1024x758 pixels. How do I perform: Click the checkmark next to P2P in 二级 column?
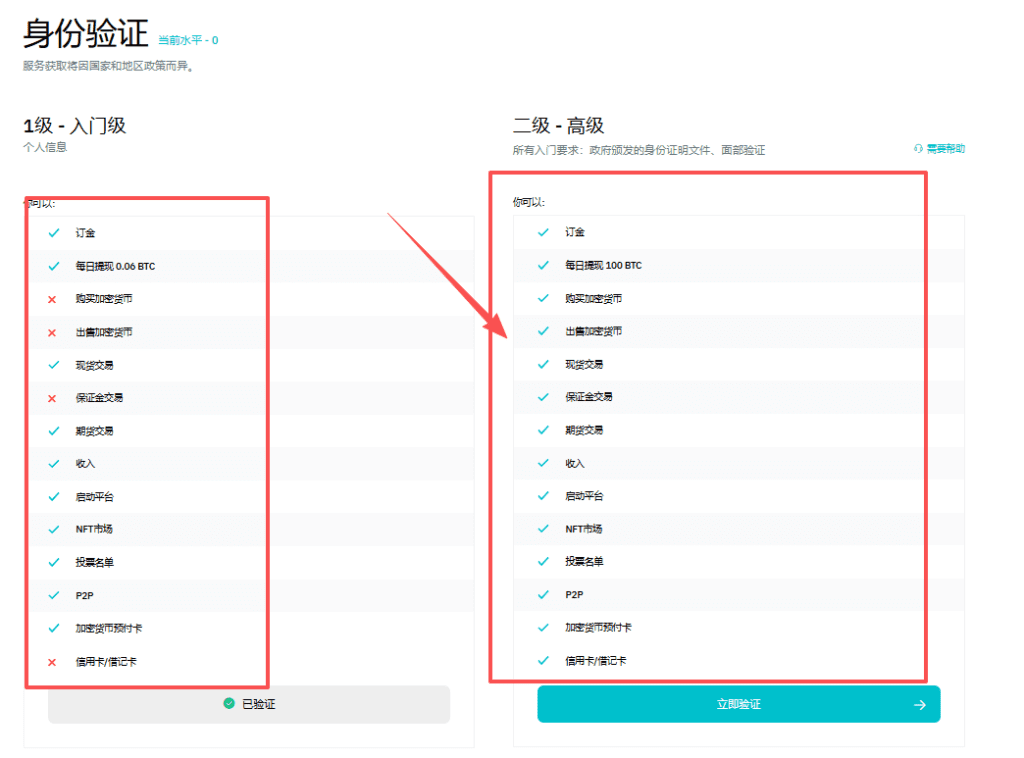coord(543,595)
